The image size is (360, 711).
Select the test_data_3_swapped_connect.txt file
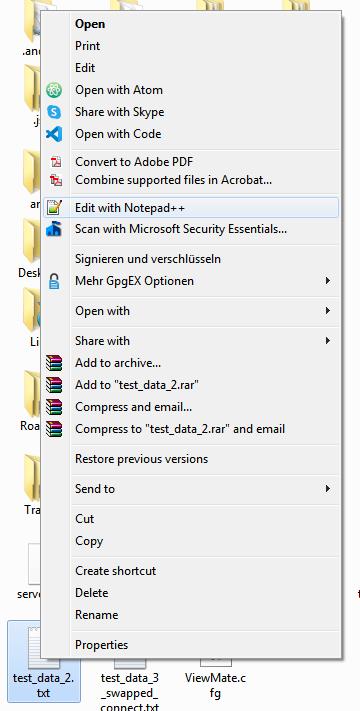click(130, 685)
